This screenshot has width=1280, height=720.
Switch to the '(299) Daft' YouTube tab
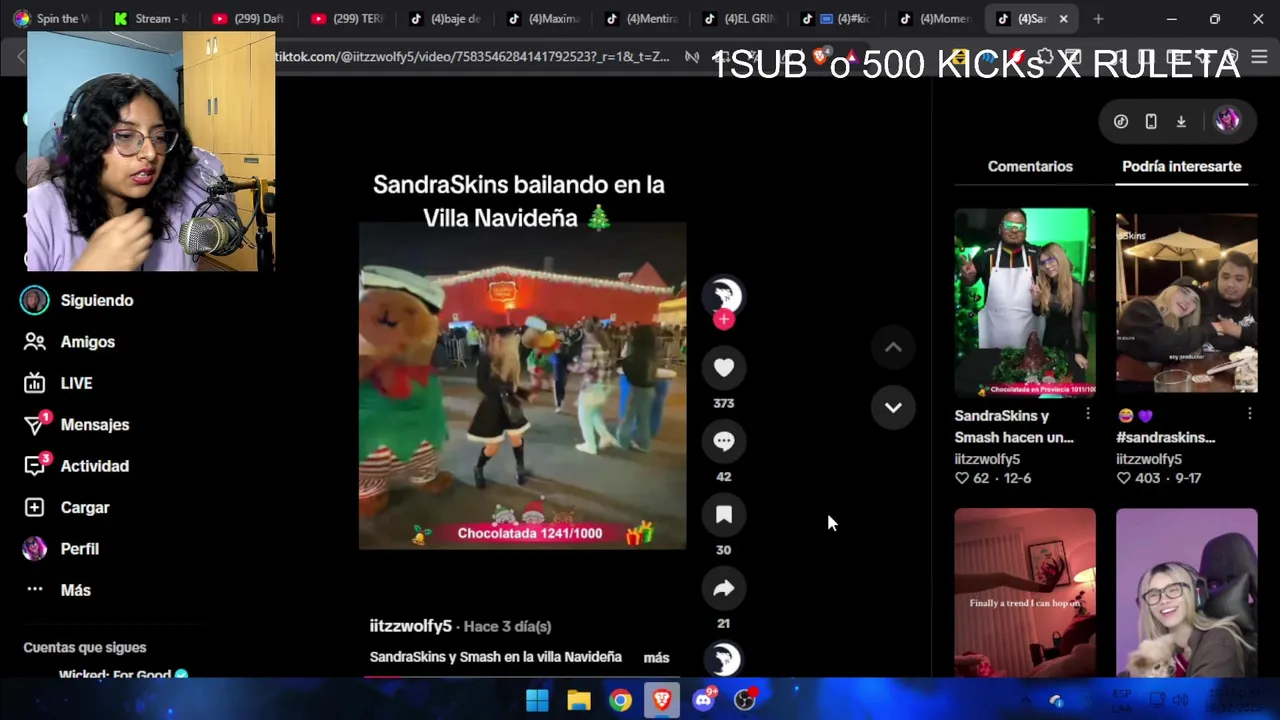click(250, 18)
